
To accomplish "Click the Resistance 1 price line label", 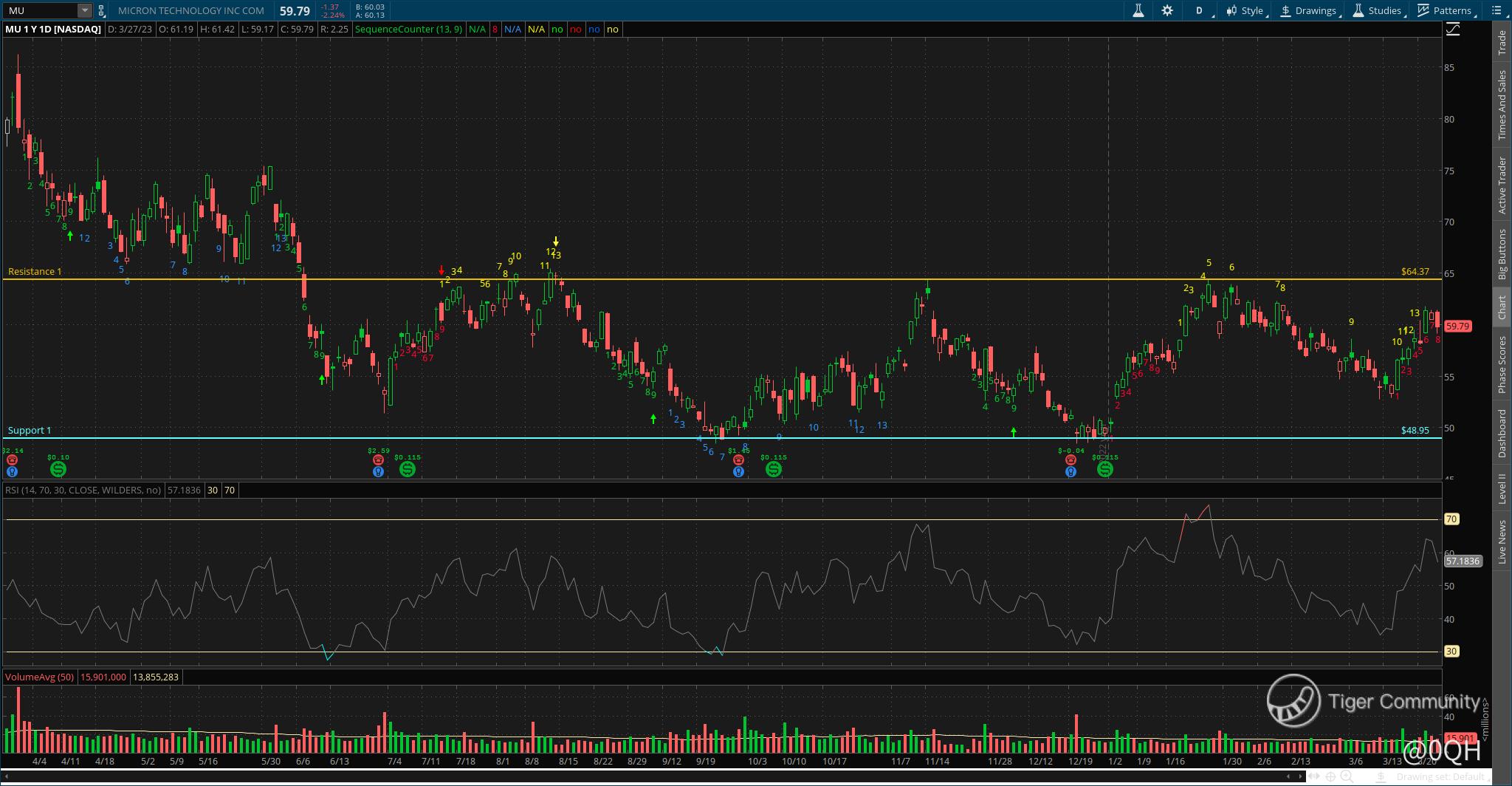I will click(x=35, y=271).
